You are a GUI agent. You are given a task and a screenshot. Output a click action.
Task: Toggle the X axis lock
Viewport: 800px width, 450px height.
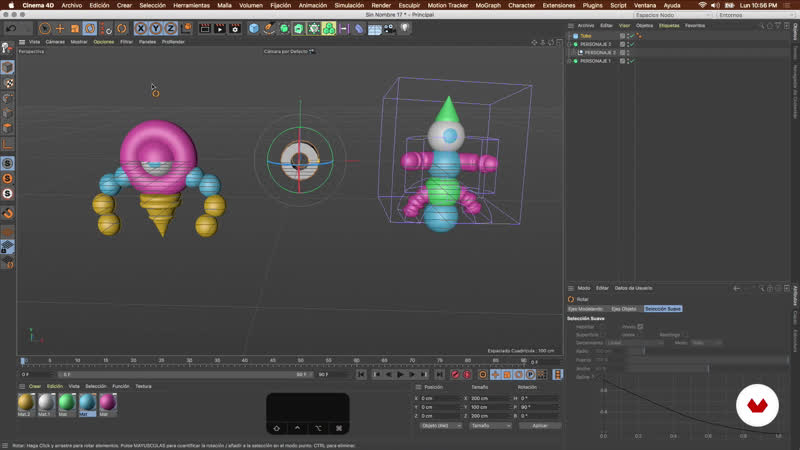click(x=141, y=28)
